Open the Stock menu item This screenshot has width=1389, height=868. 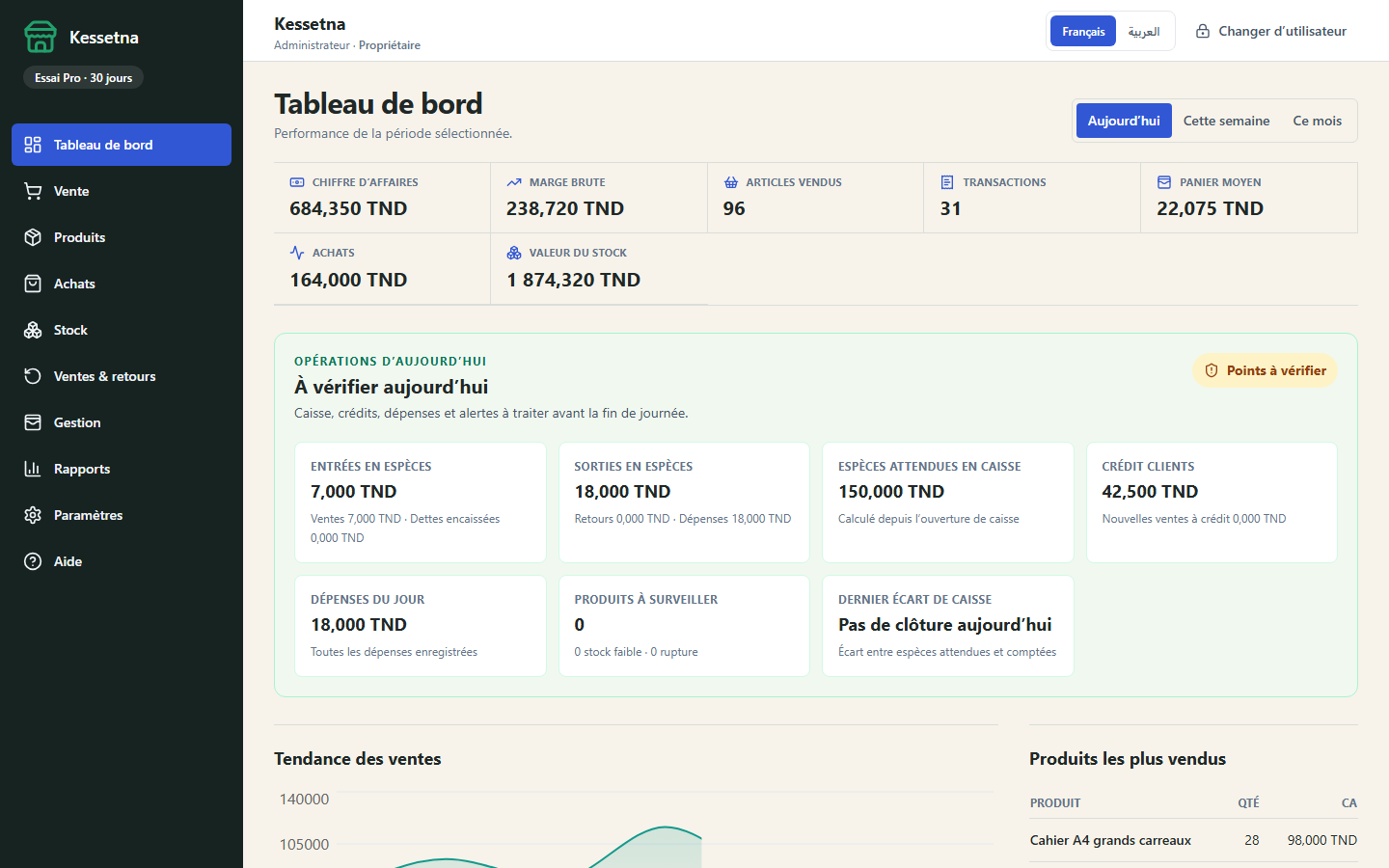pos(122,330)
